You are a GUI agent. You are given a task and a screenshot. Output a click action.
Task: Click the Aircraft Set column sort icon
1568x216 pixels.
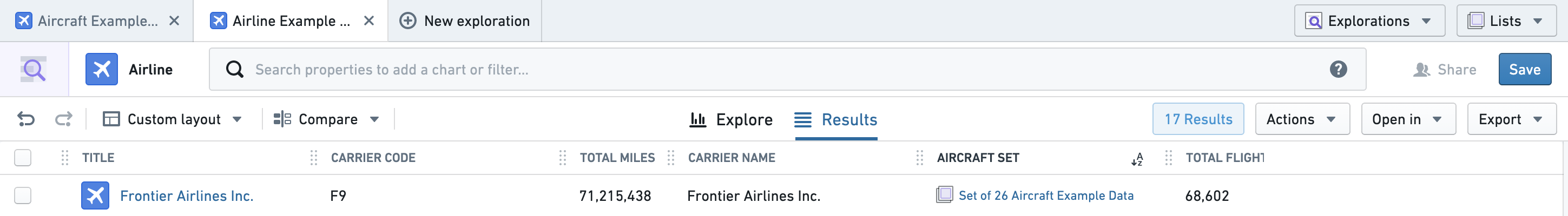[x=1136, y=159]
